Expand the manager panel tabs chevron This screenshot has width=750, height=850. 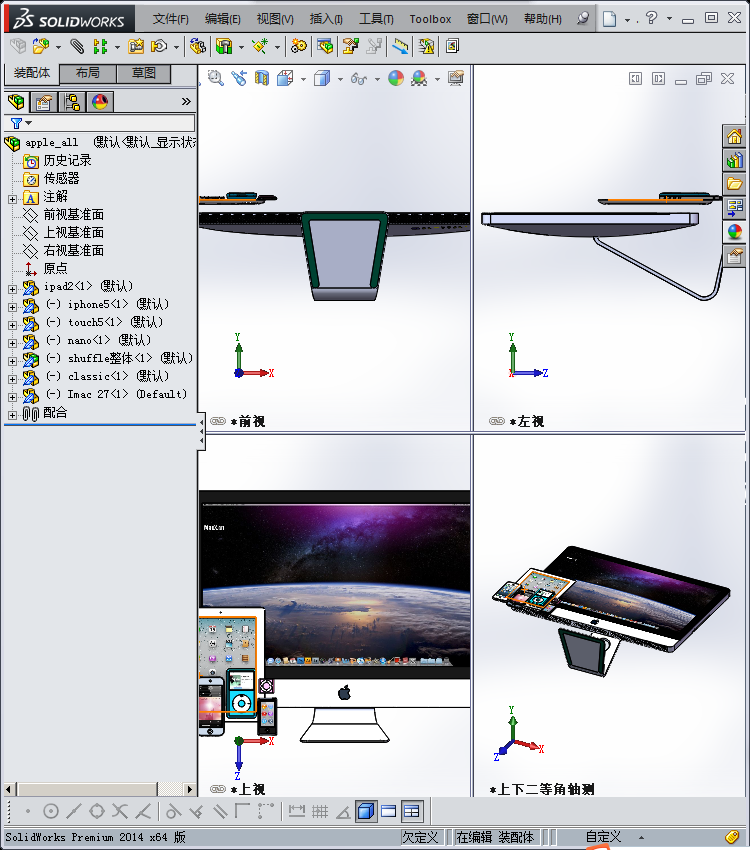186,101
